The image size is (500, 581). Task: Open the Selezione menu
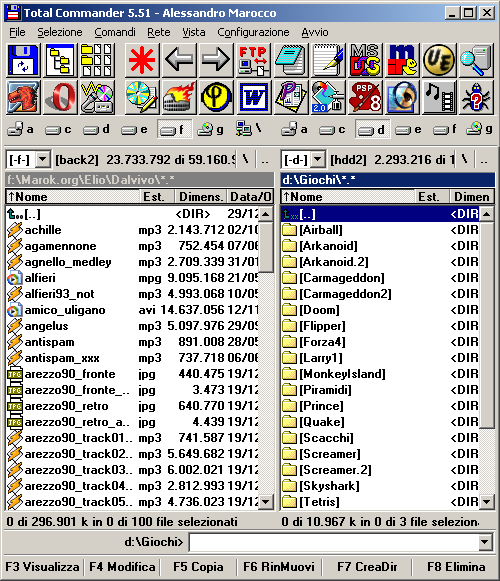tap(60, 32)
